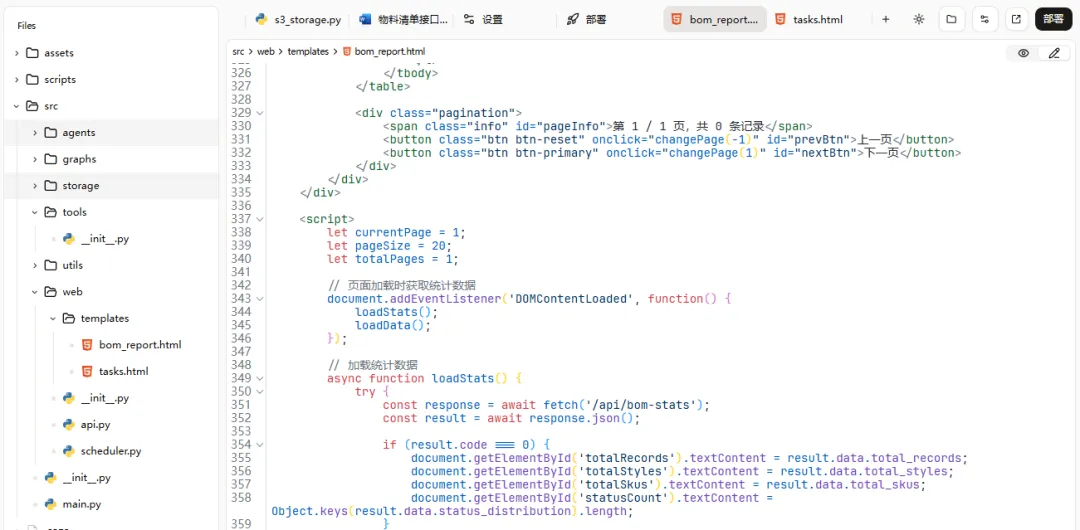Open bom_report.html in the file tree

click(x=141, y=345)
